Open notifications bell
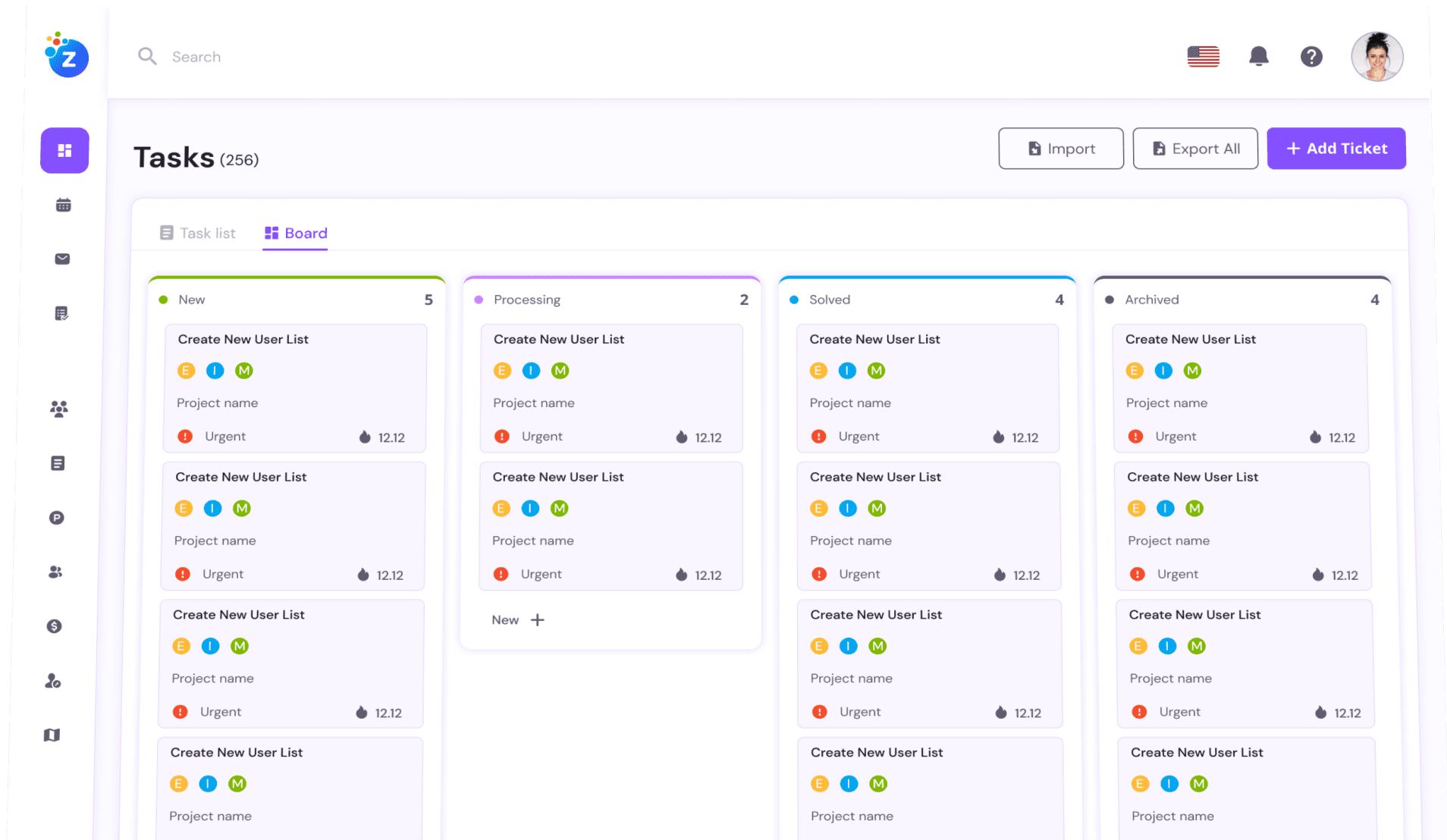This screenshot has height=840, width=1447. click(x=1259, y=56)
